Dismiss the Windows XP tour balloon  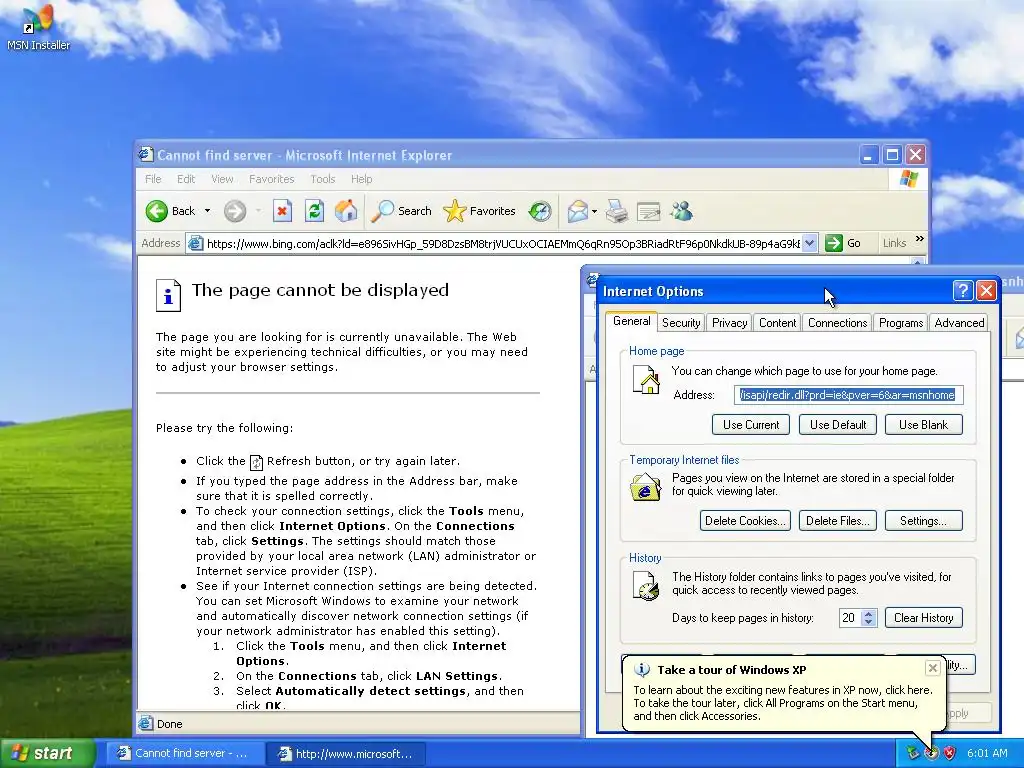coord(933,667)
